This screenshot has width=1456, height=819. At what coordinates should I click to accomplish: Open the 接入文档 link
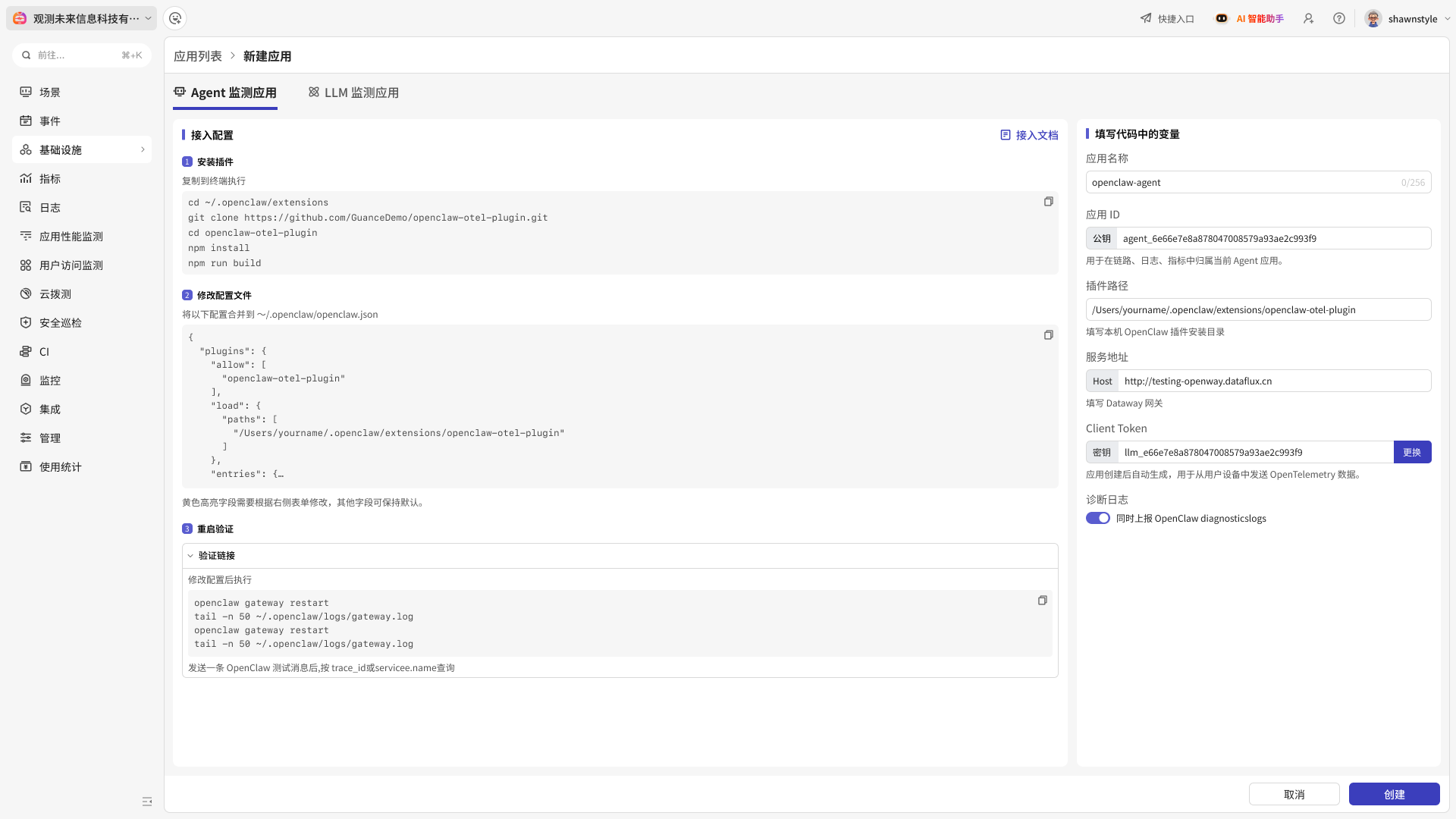click(x=1029, y=135)
